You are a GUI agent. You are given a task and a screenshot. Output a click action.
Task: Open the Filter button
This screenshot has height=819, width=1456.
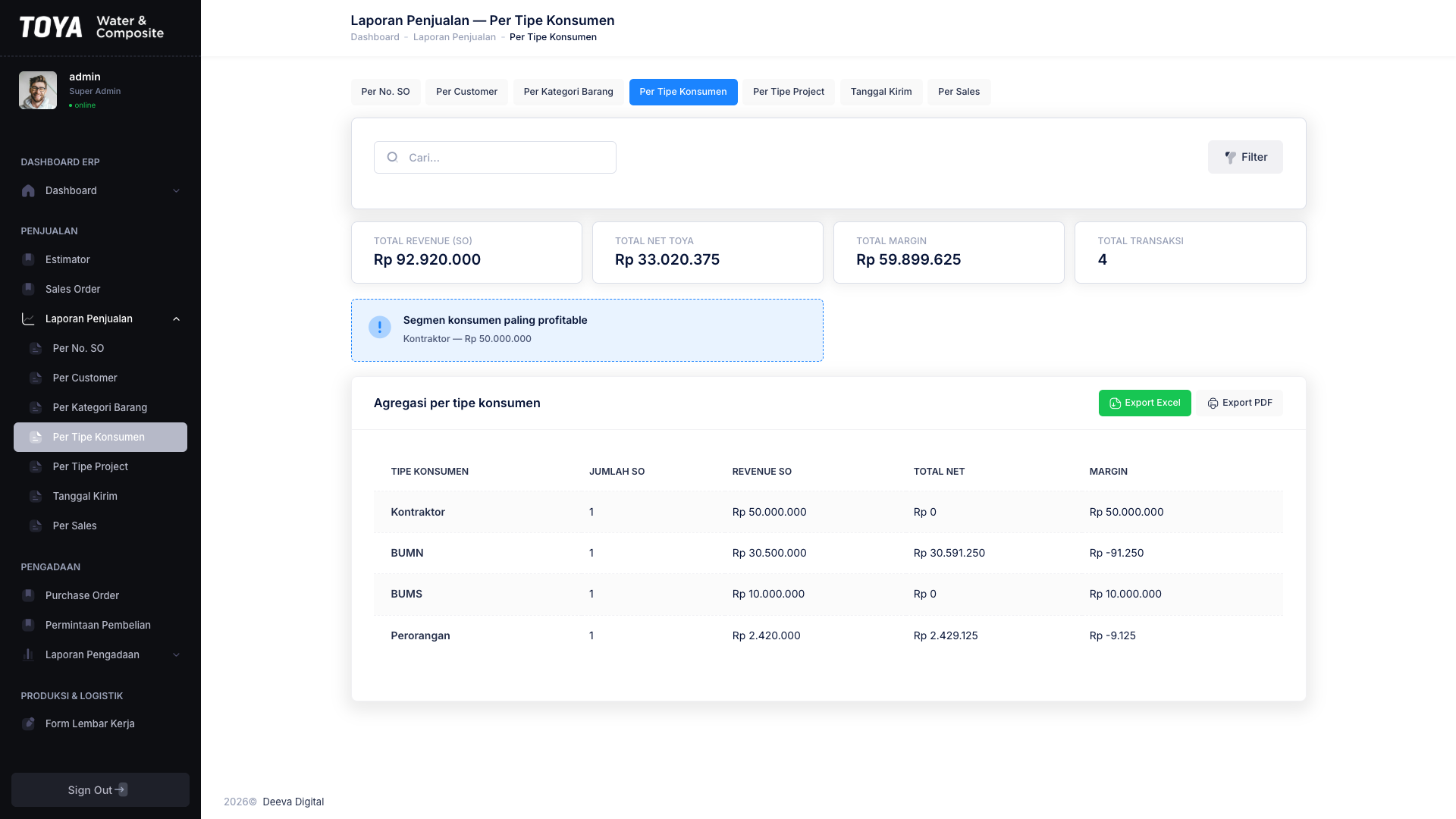click(x=1245, y=157)
